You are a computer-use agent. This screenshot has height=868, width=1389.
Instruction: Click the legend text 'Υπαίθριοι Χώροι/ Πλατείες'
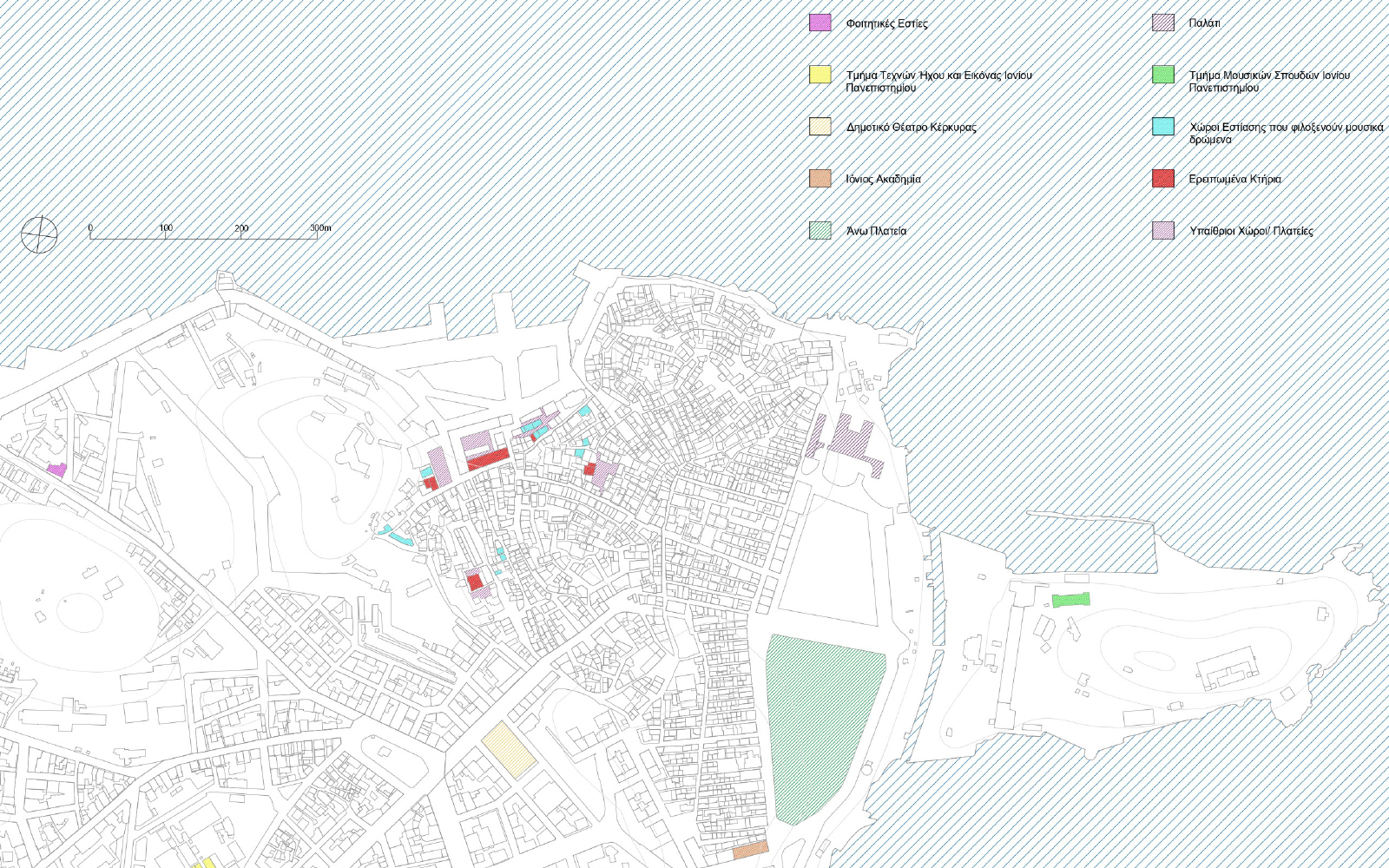click(x=1251, y=232)
